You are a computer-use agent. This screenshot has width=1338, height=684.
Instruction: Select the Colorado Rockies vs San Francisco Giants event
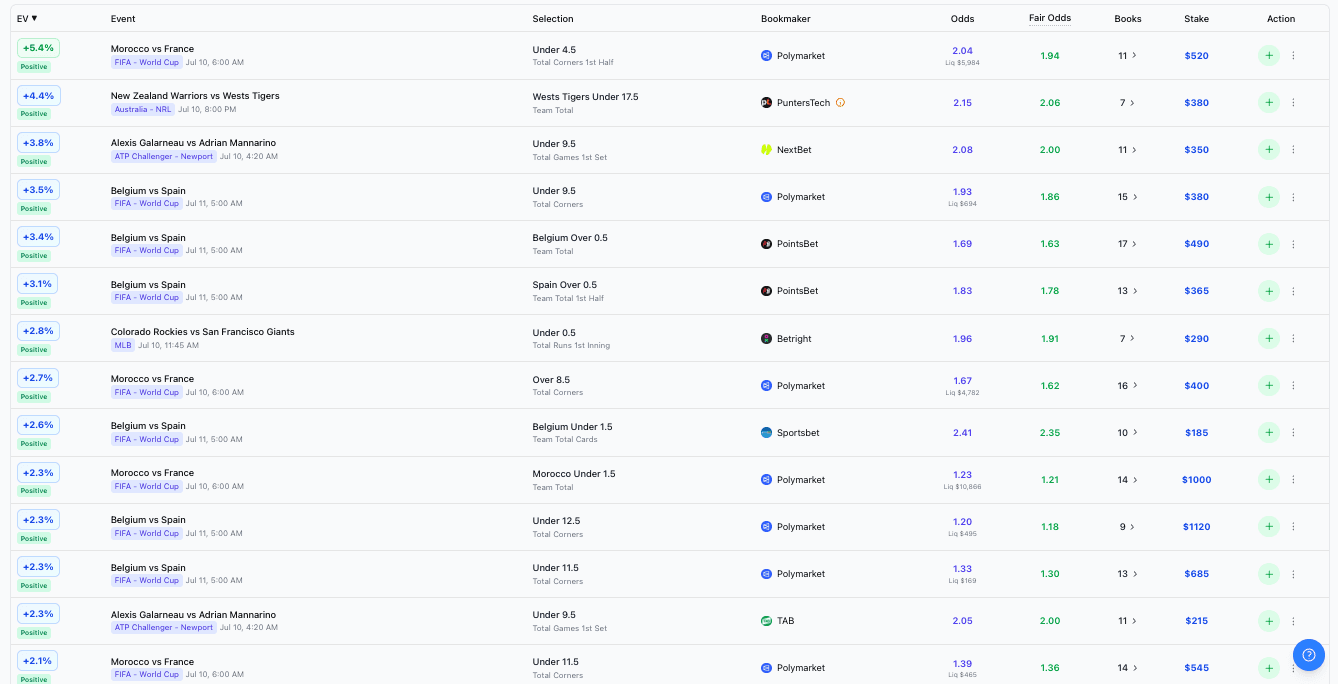pyautogui.click(x=203, y=332)
